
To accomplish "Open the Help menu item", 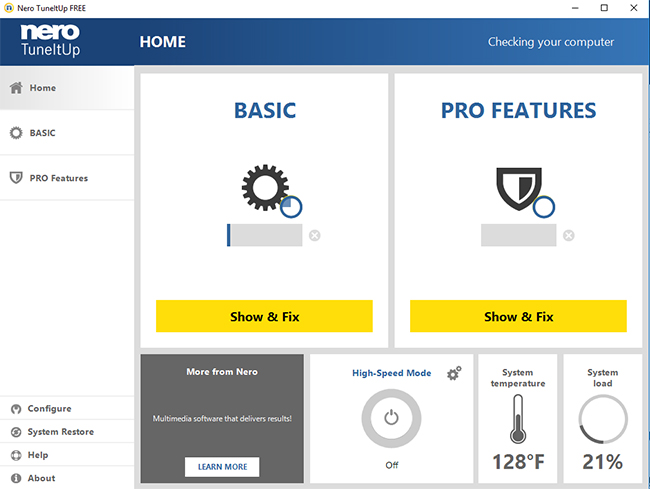I will point(67,455).
